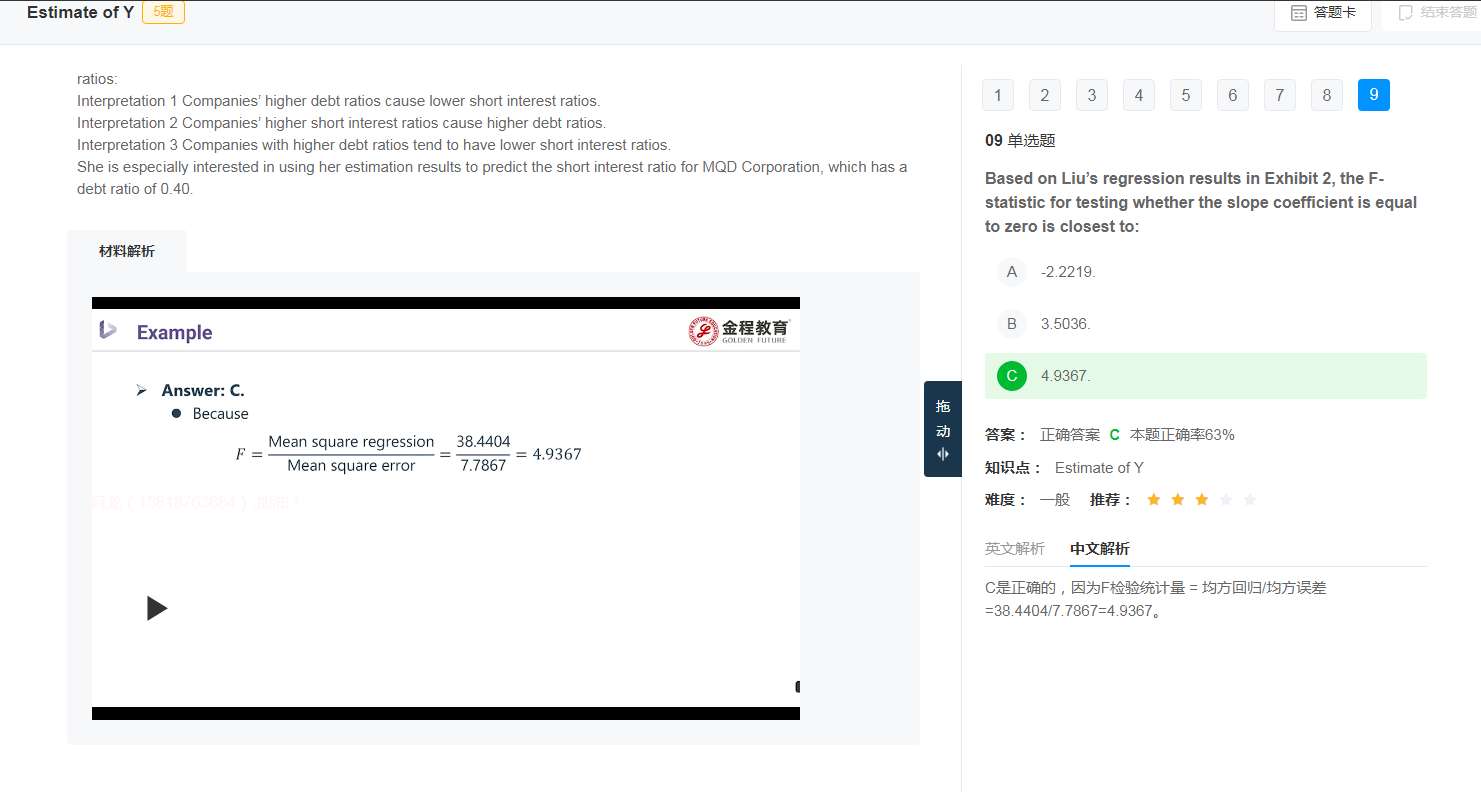Image resolution: width=1481 pixels, height=796 pixels.
Task: Open the 答题卡 answer sheet
Action: (x=1322, y=13)
